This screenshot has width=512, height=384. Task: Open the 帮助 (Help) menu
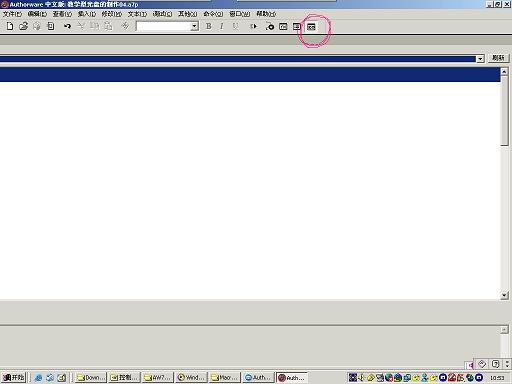point(266,14)
